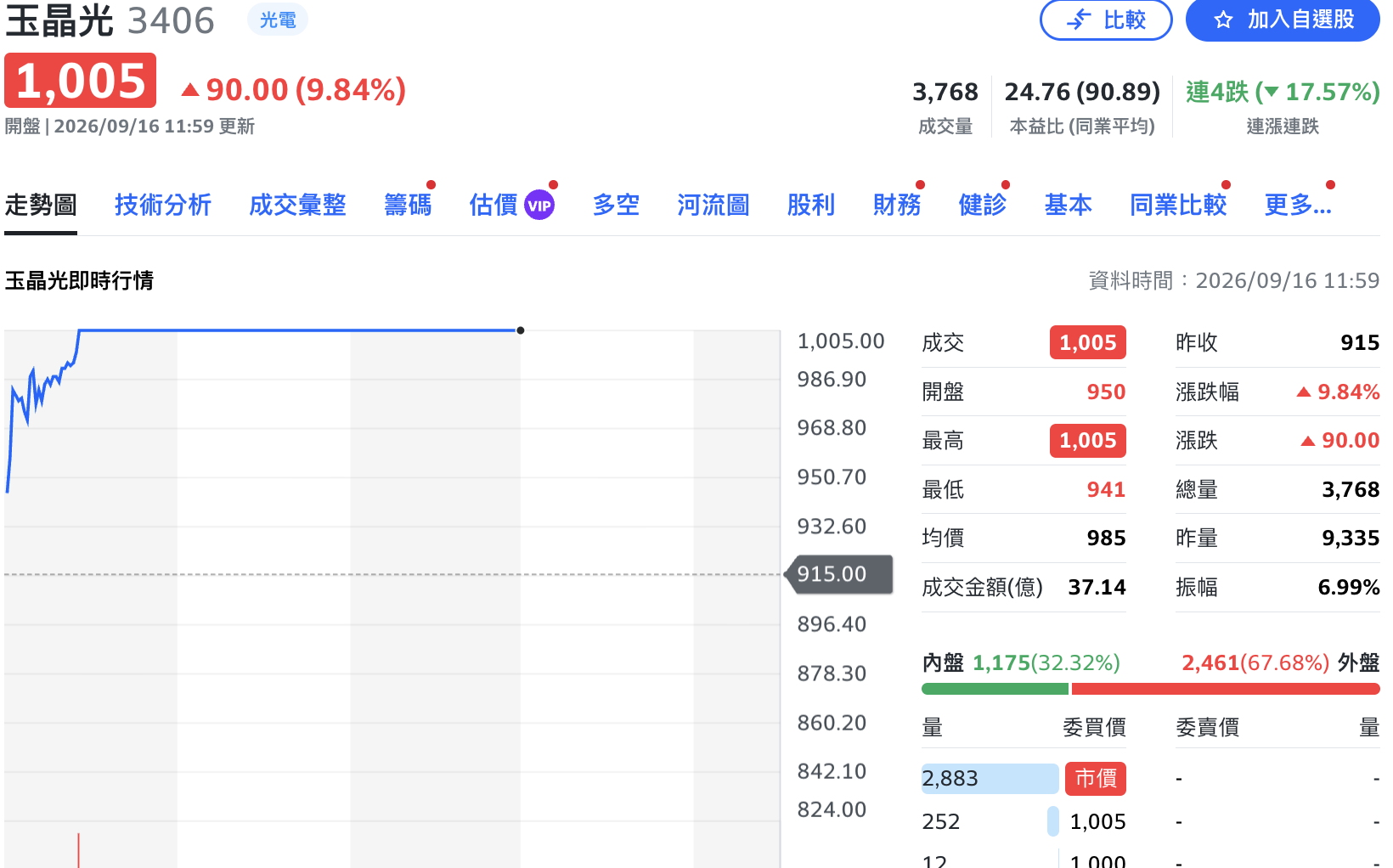Open the 籌碼 tab
Image resolution: width=1393 pixels, height=868 pixels.
[408, 205]
